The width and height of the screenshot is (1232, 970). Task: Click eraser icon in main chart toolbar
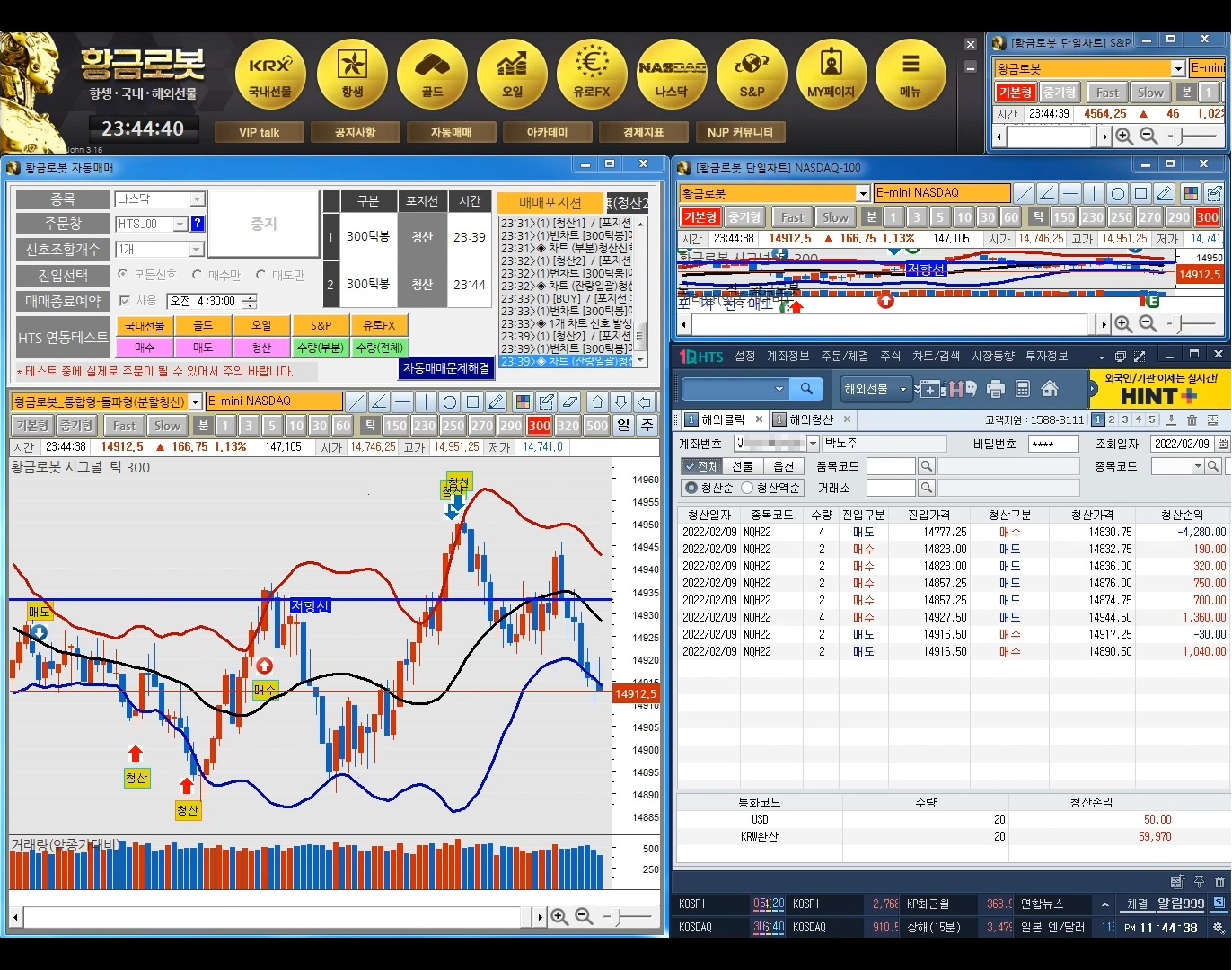click(569, 401)
